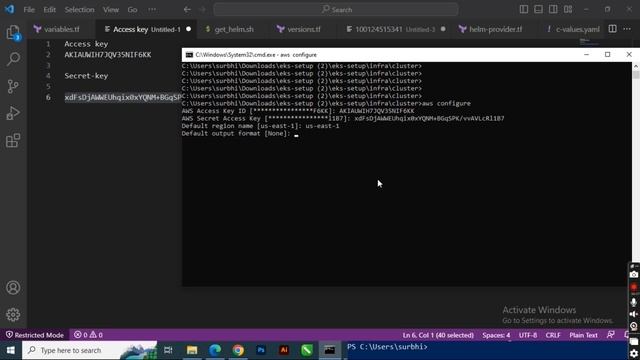Open Illustrator from the taskbar
The width and height of the screenshot is (640, 360).
pos(284,350)
